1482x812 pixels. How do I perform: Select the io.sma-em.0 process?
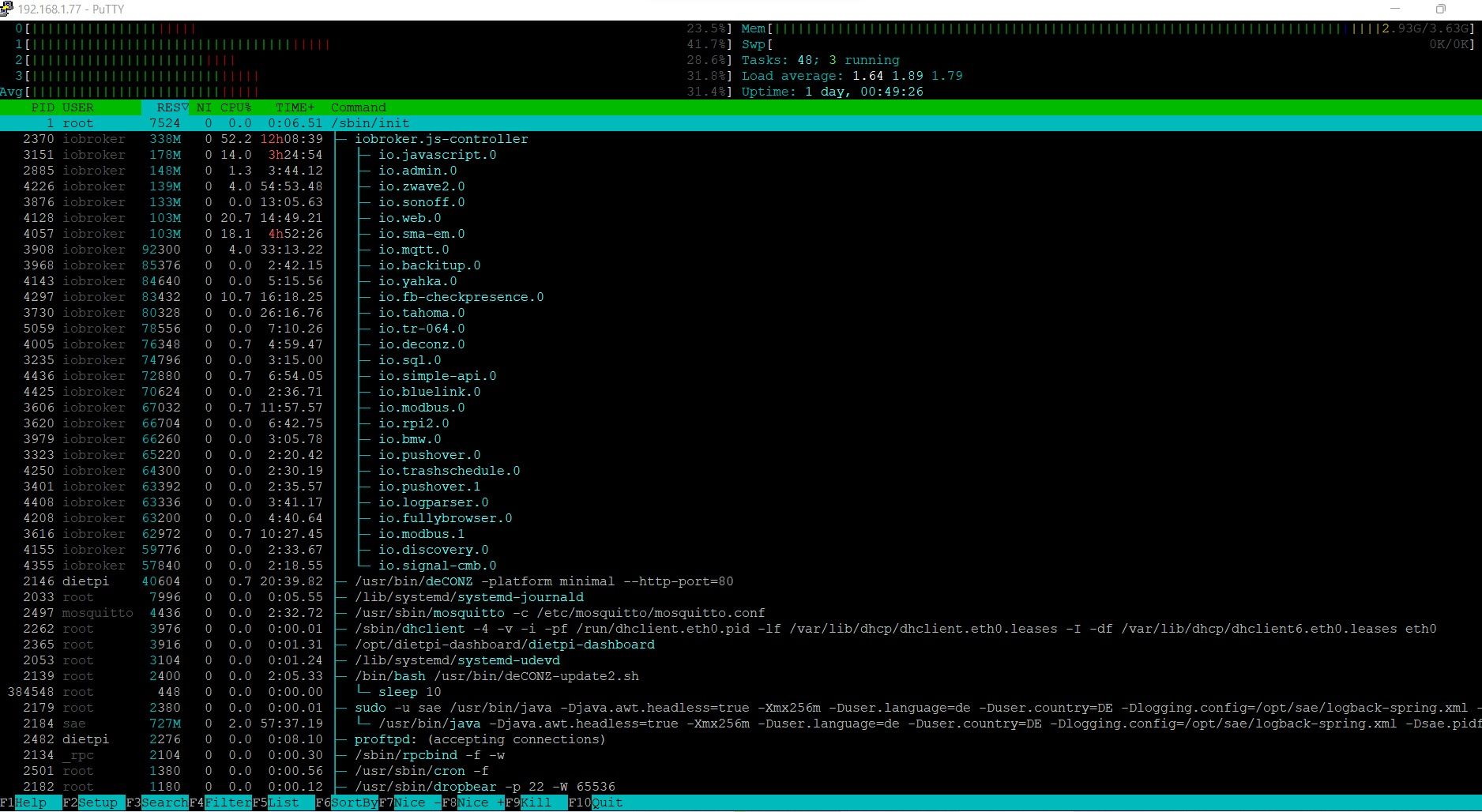tap(741, 234)
